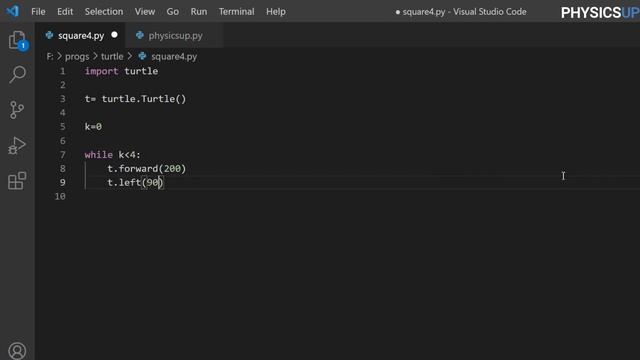640x360 pixels.
Task: Click the 't.left(90)' code line
Action: click(x=135, y=182)
